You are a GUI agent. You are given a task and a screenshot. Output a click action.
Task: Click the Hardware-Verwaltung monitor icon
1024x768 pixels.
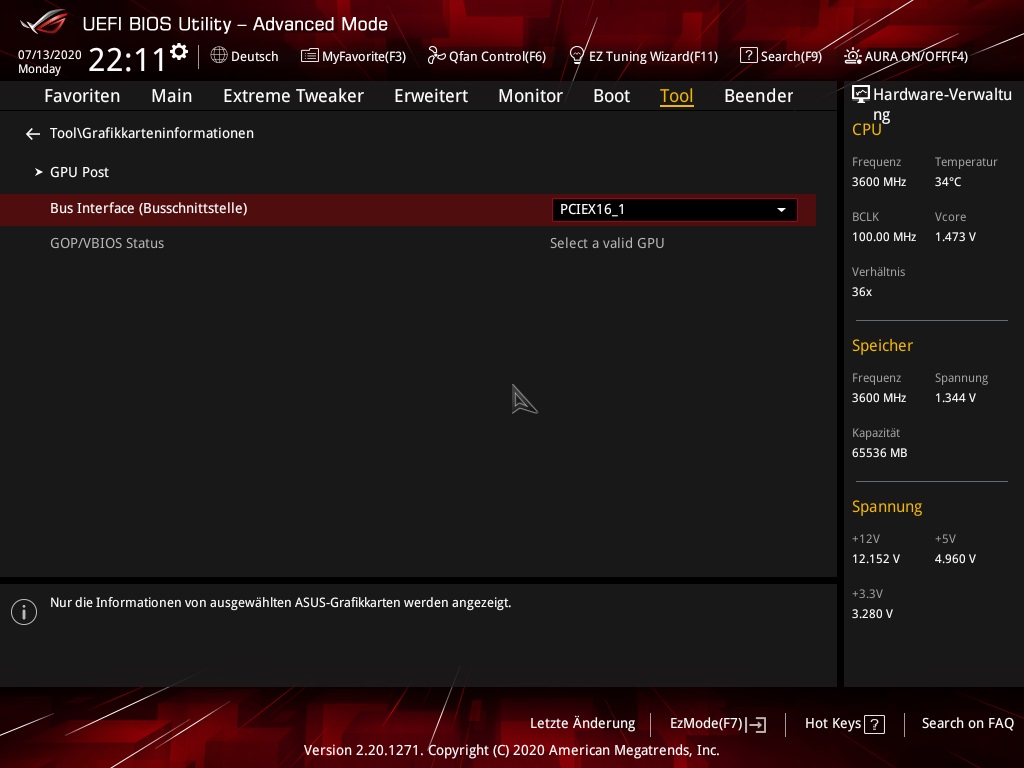(861, 94)
